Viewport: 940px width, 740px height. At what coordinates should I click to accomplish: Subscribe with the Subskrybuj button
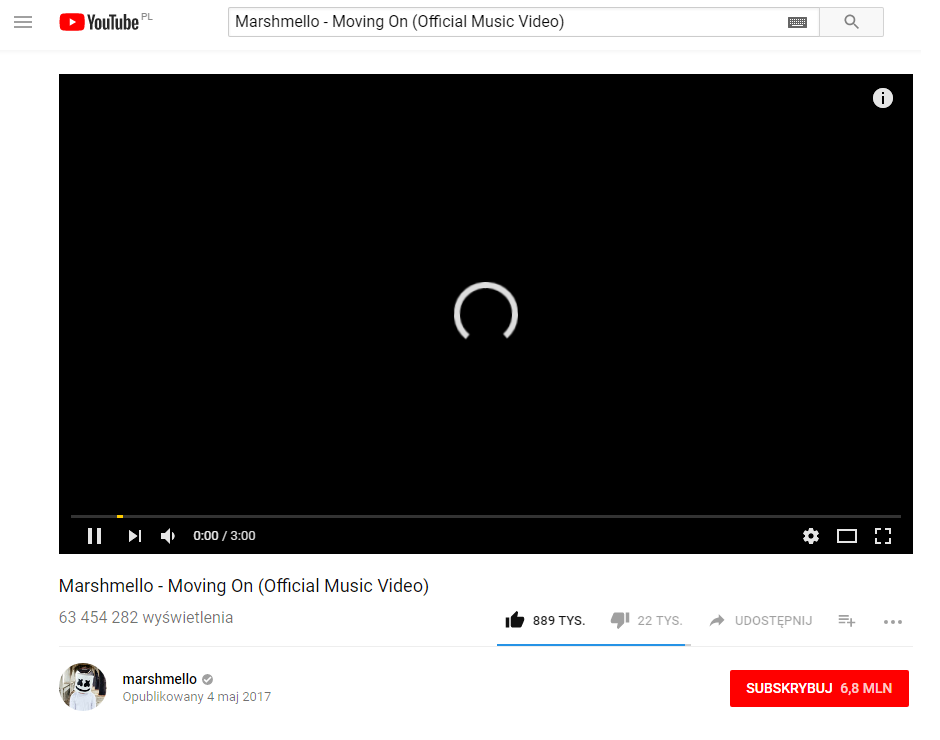click(819, 688)
